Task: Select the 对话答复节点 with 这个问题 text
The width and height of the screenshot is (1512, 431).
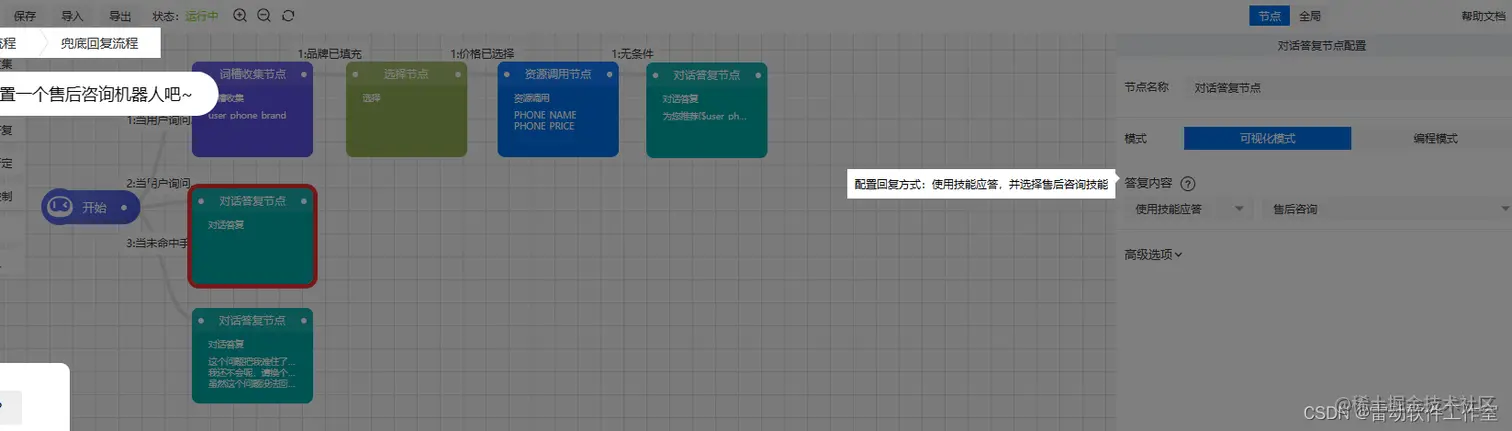Action: (252, 355)
